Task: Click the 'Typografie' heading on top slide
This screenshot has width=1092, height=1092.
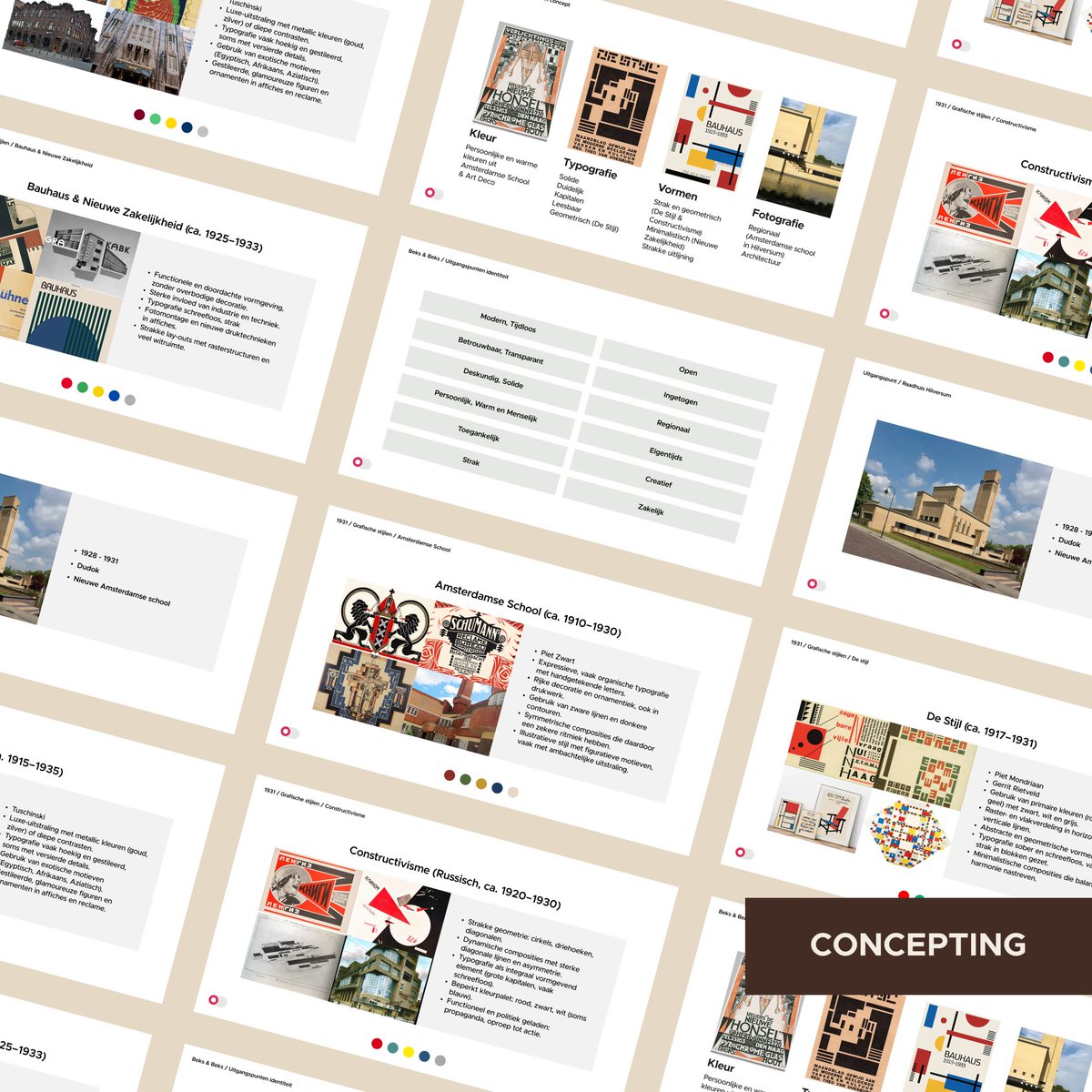Action: [x=590, y=168]
